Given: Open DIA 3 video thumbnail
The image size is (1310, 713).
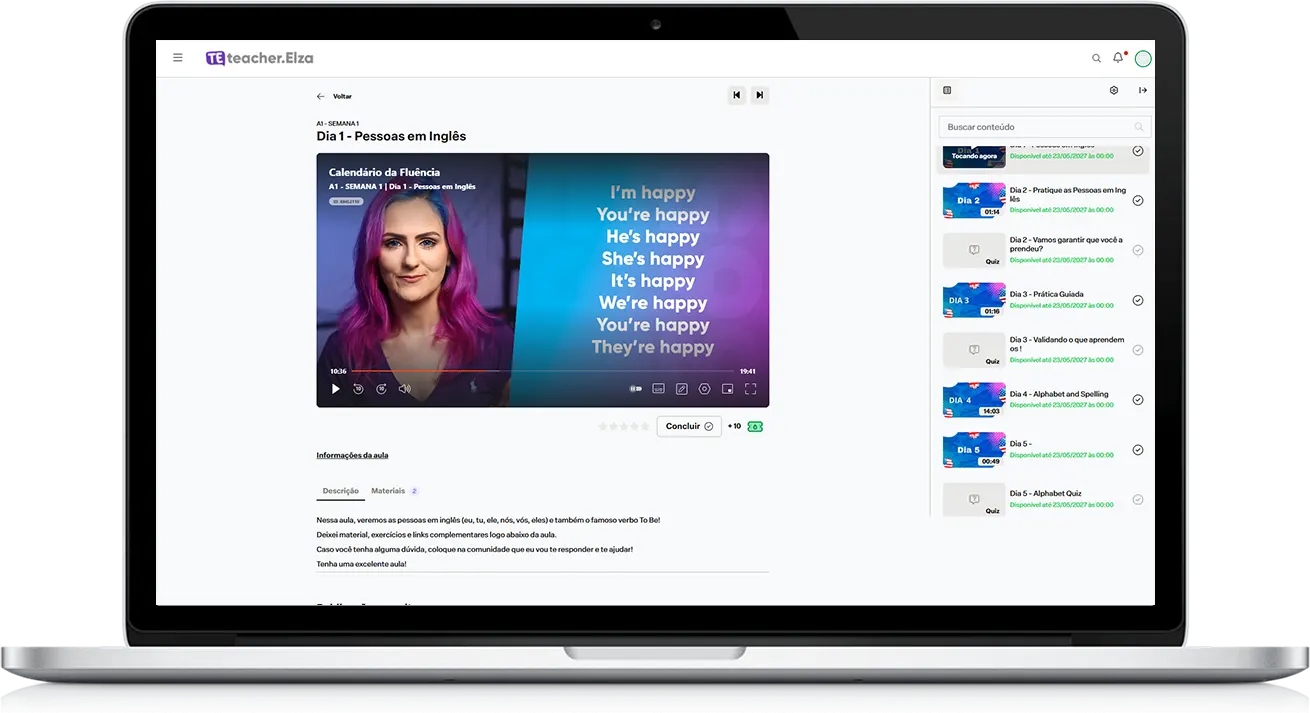Looking at the screenshot, I should [x=974, y=300].
